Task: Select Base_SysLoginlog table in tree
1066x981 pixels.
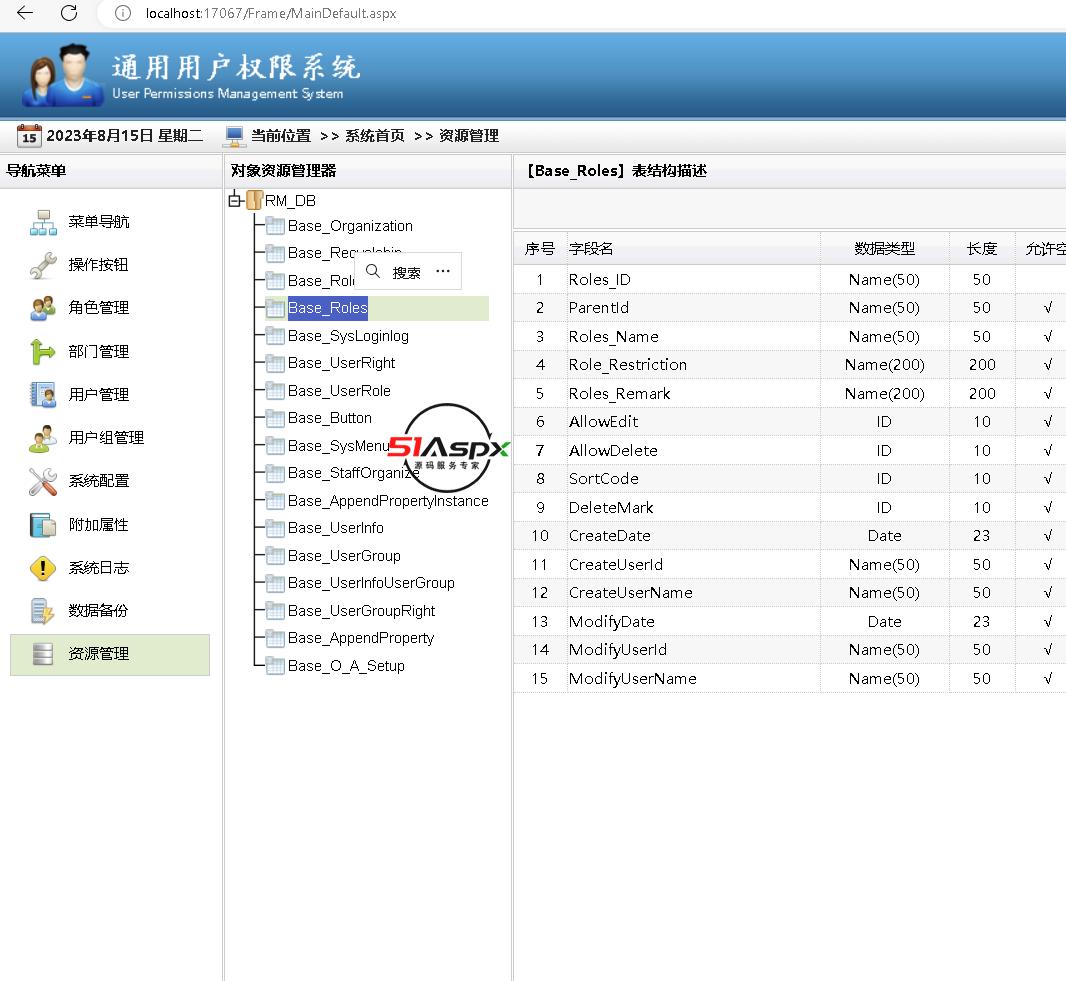Action: point(348,336)
